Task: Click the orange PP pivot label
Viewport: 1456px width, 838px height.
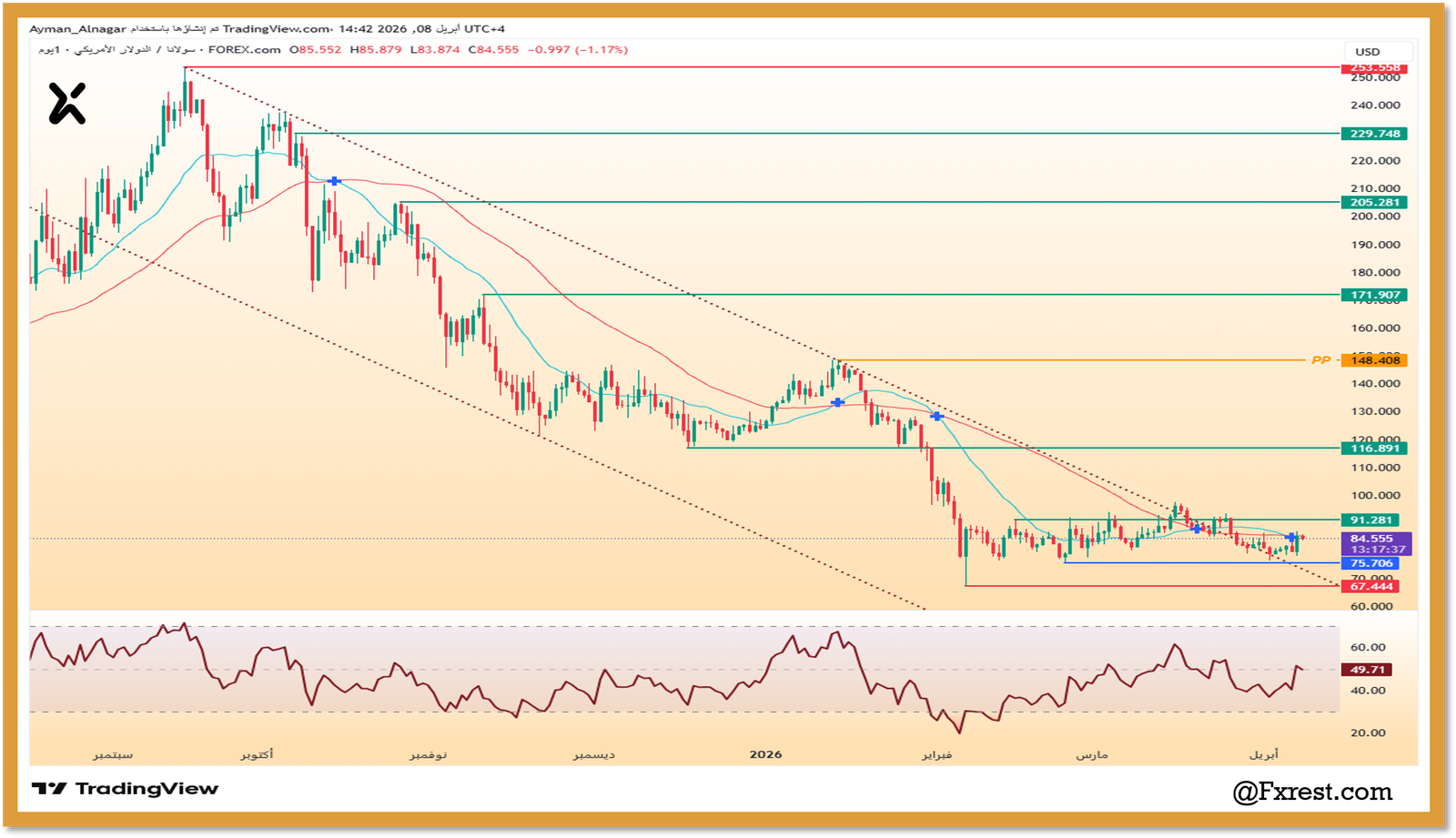Action: pyautogui.click(x=1320, y=360)
